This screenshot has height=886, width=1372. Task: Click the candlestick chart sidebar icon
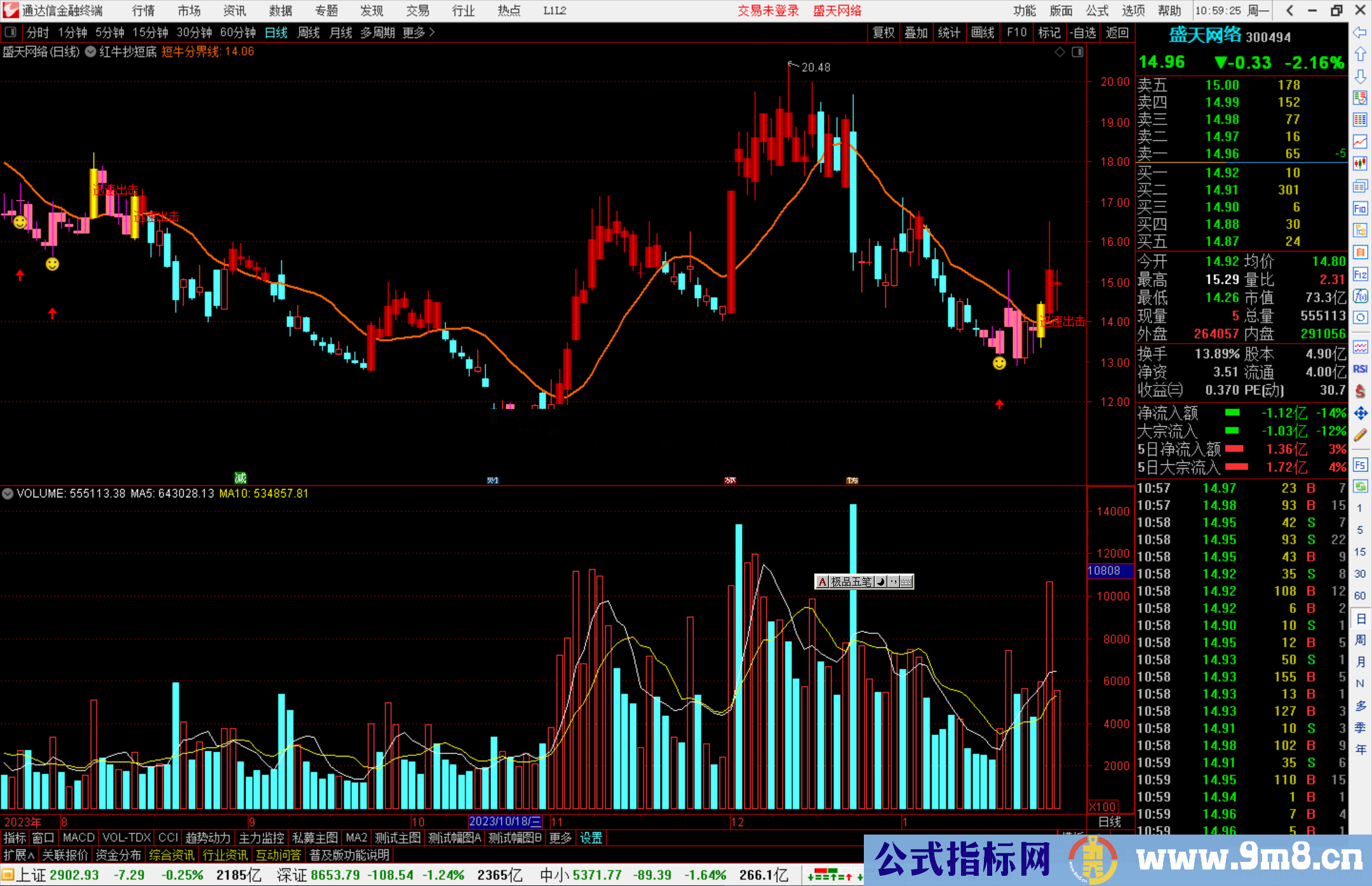[1360, 164]
